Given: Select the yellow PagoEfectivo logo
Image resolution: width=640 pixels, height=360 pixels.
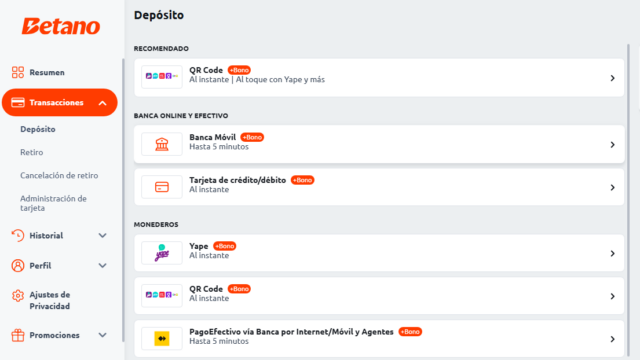Looking at the screenshot, I should tap(162, 338).
